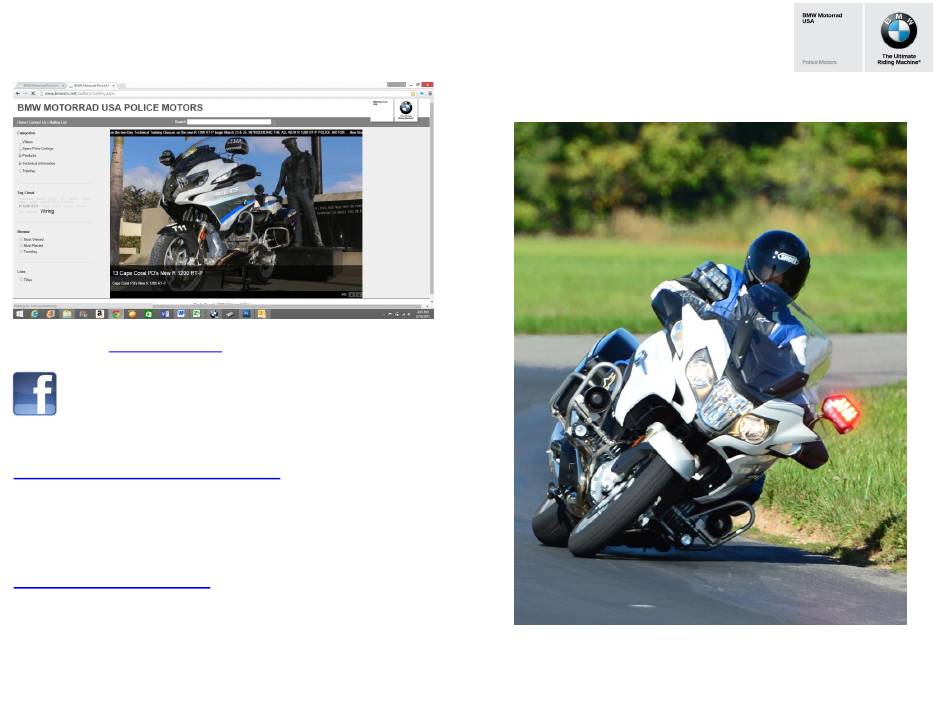Click the BMW roundel logo on the slide
The height and width of the screenshot is (725, 950).
(899, 30)
